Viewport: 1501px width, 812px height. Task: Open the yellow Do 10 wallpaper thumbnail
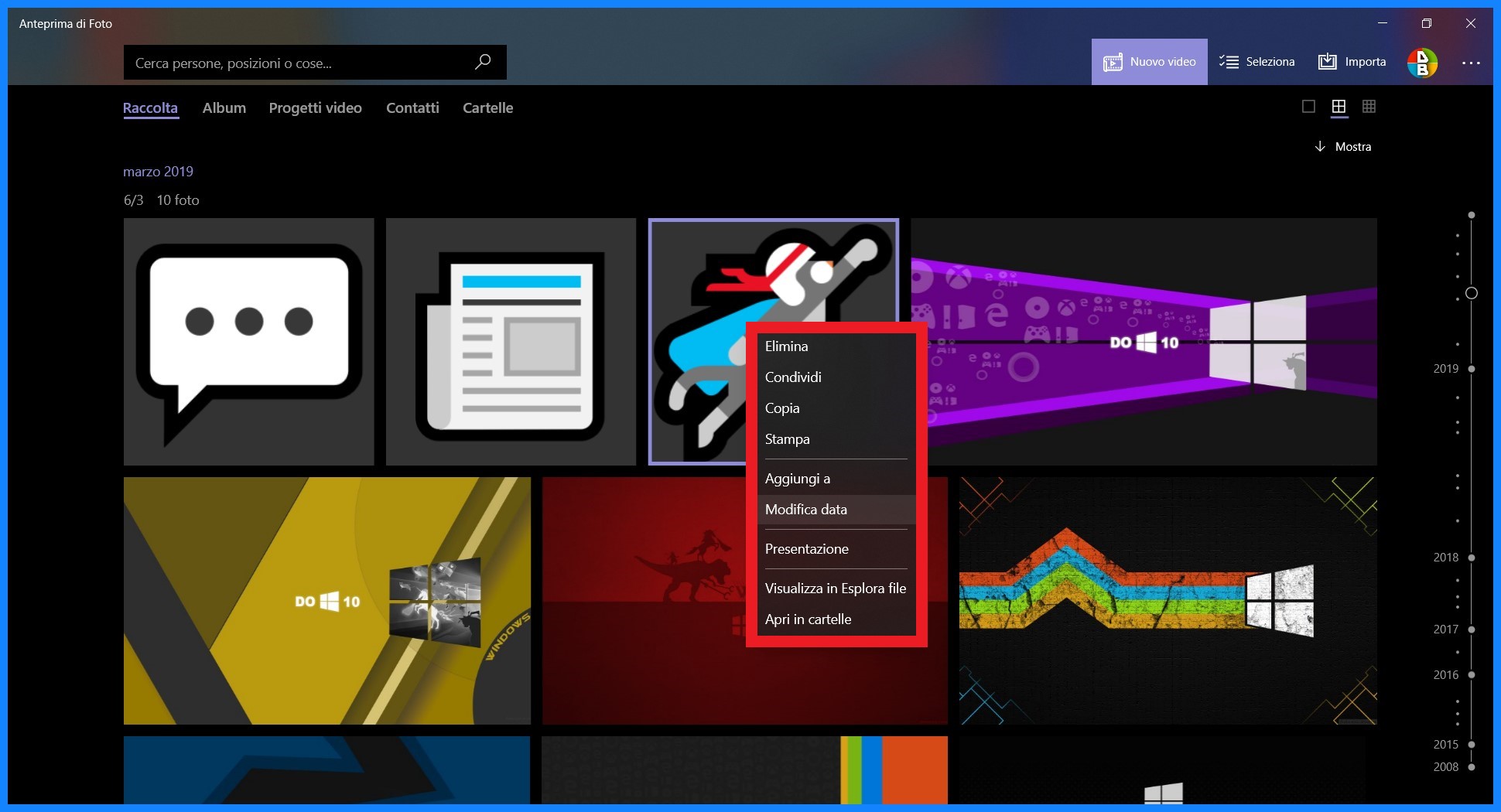tap(327, 601)
